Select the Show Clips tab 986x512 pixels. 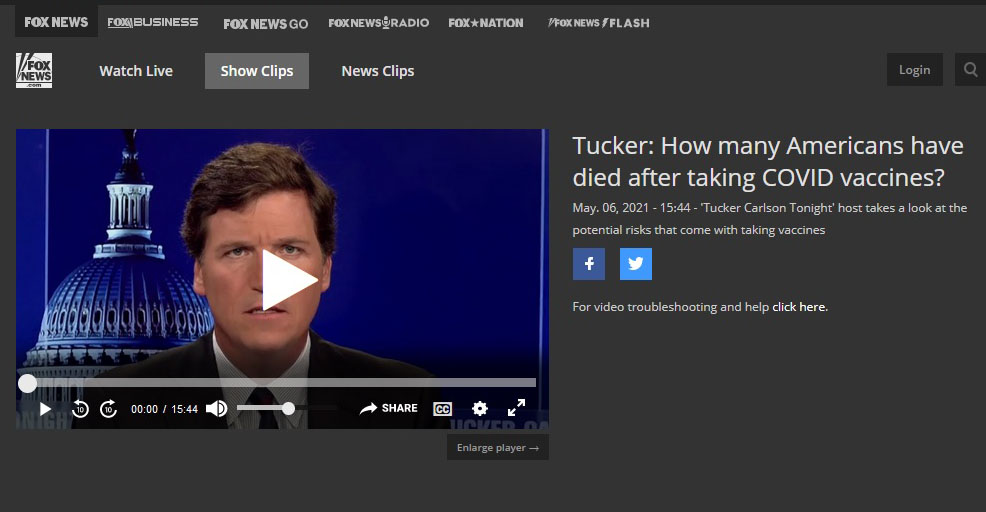pos(257,71)
